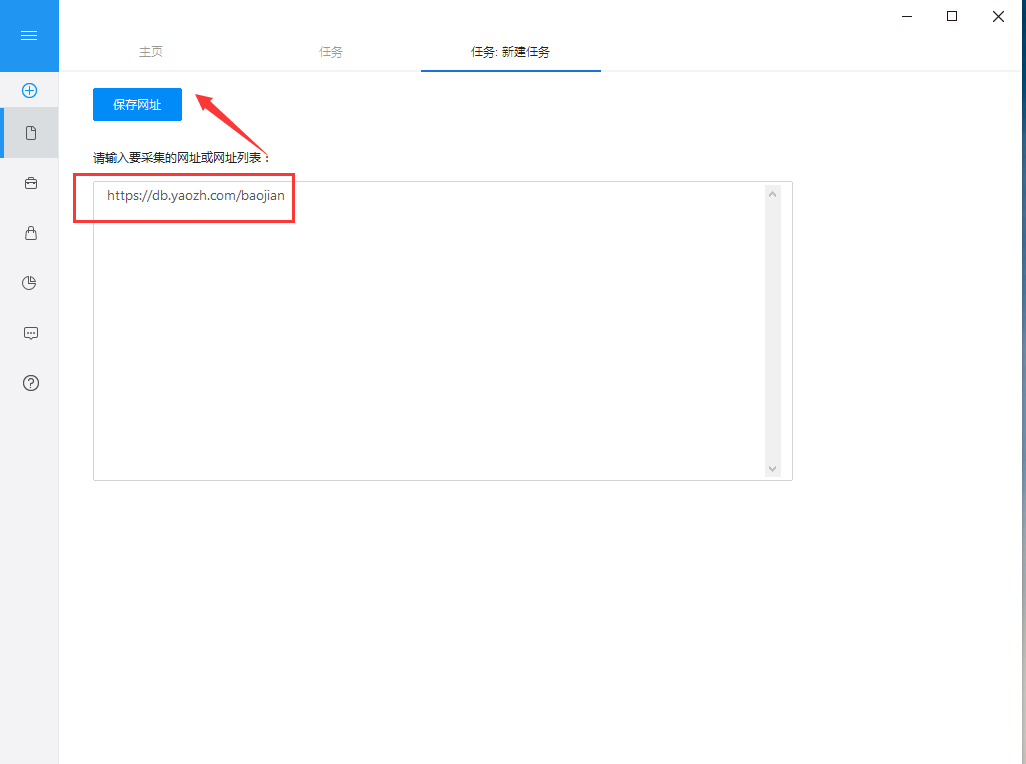Screen dimensions: 1026x764
Task: Minimize the application window
Action: point(907,16)
